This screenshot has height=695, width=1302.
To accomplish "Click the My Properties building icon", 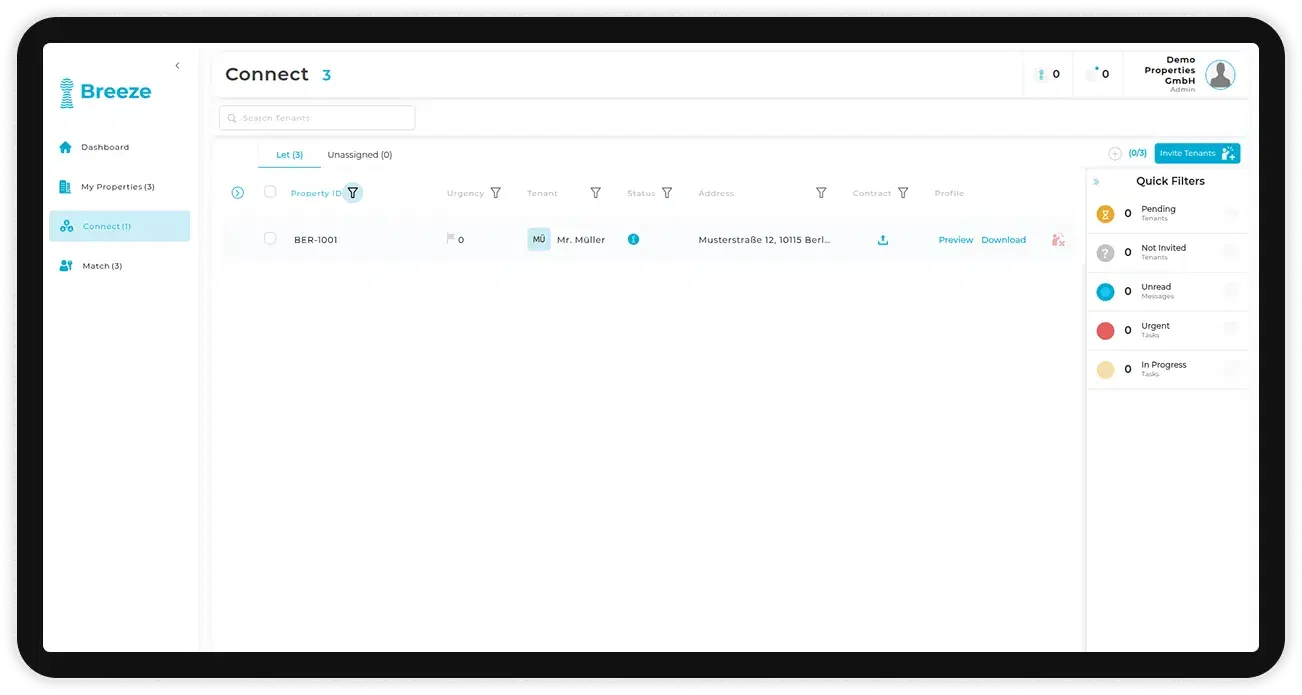I will click(x=66, y=187).
